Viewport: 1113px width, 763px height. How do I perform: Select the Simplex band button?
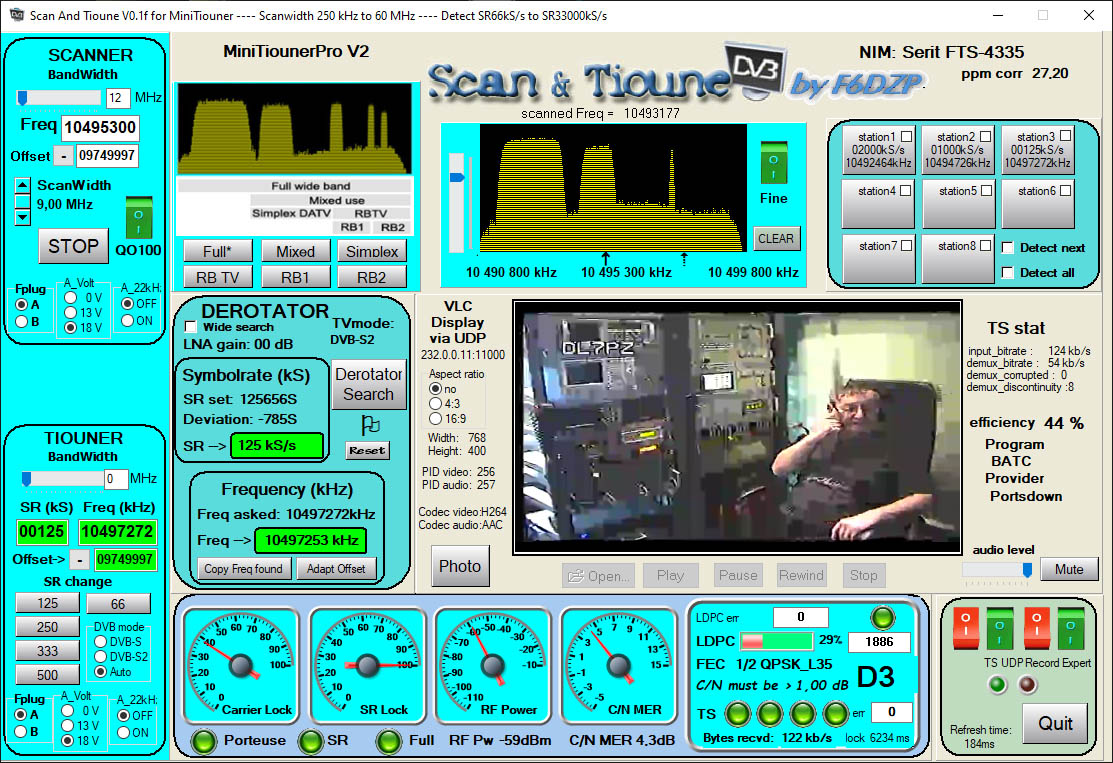[x=372, y=251]
